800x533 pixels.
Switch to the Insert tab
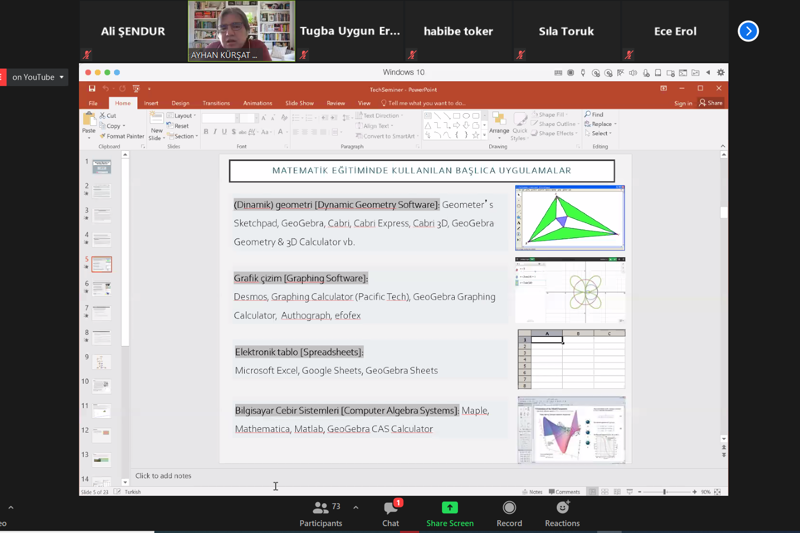click(x=151, y=103)
